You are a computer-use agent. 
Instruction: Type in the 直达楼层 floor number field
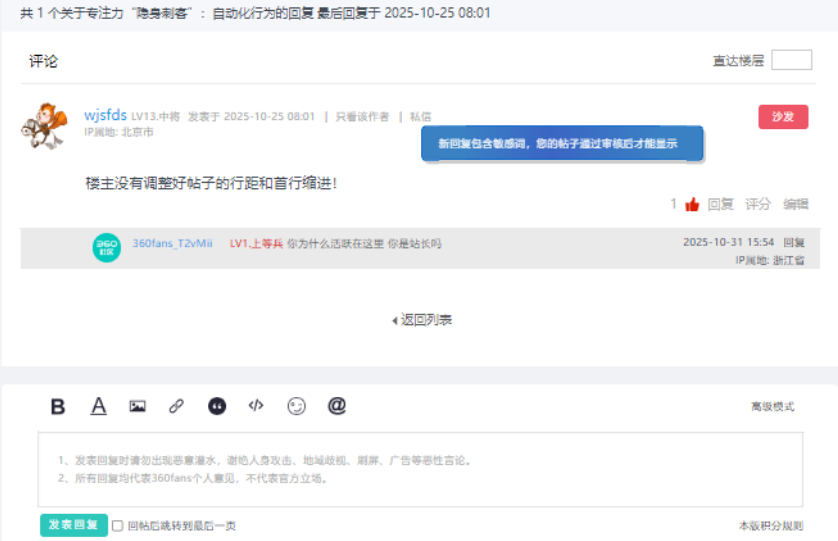coord(791,60)
